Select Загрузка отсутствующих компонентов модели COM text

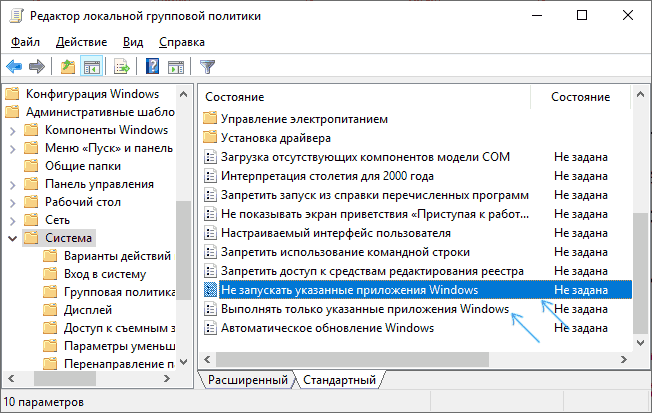click(365, 157)
